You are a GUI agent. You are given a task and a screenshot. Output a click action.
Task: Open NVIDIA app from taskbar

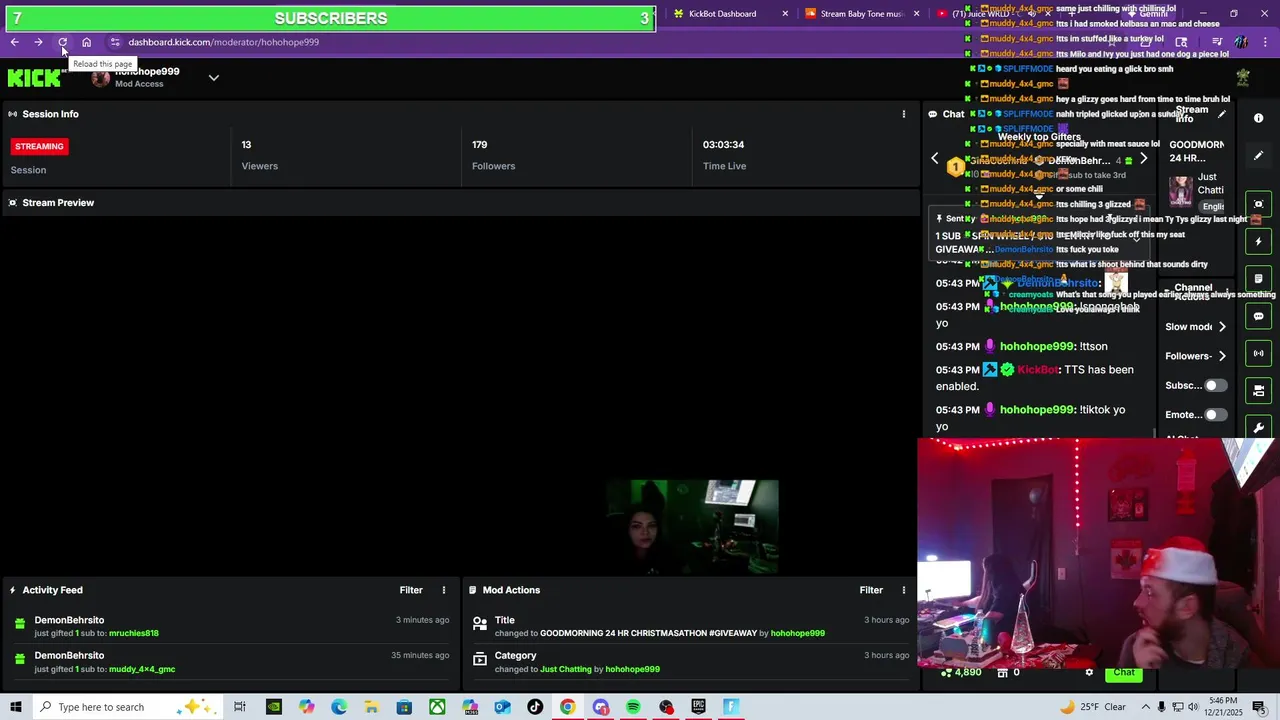(x=273, y=707)
